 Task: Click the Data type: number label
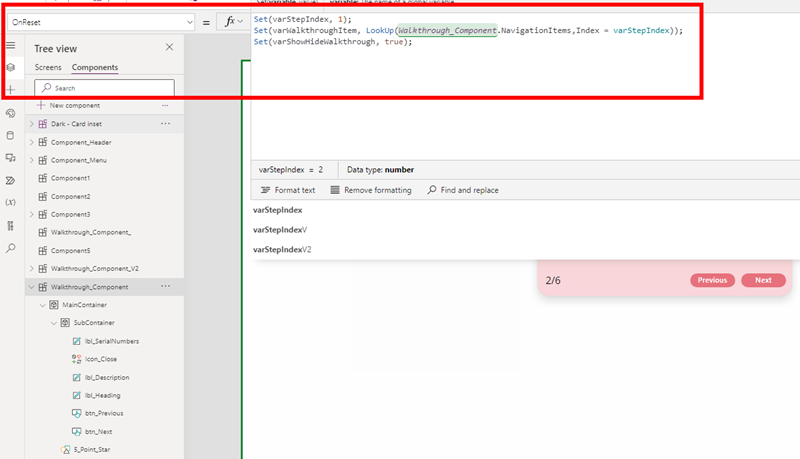(381, 170)
